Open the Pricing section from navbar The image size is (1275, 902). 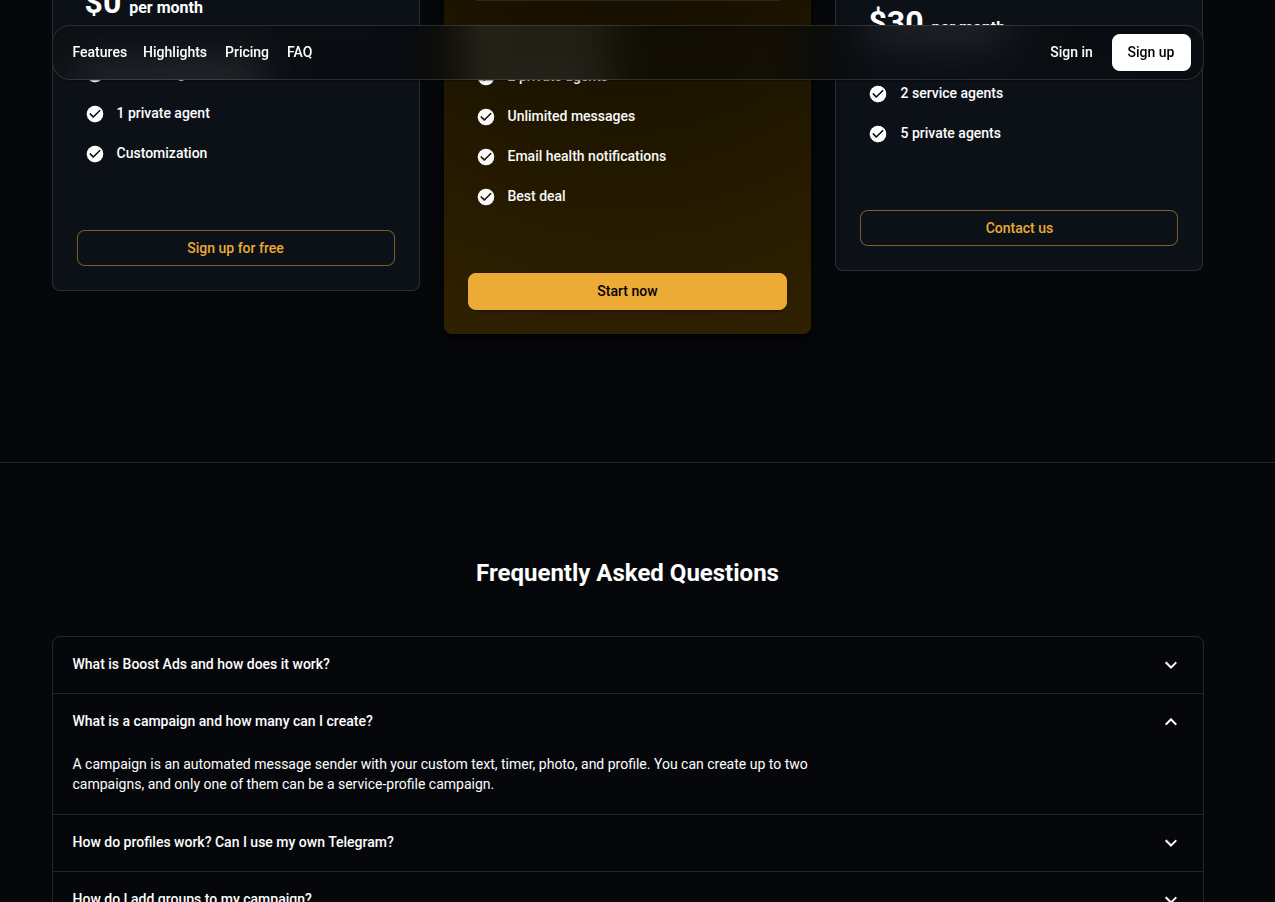point(246,52)
